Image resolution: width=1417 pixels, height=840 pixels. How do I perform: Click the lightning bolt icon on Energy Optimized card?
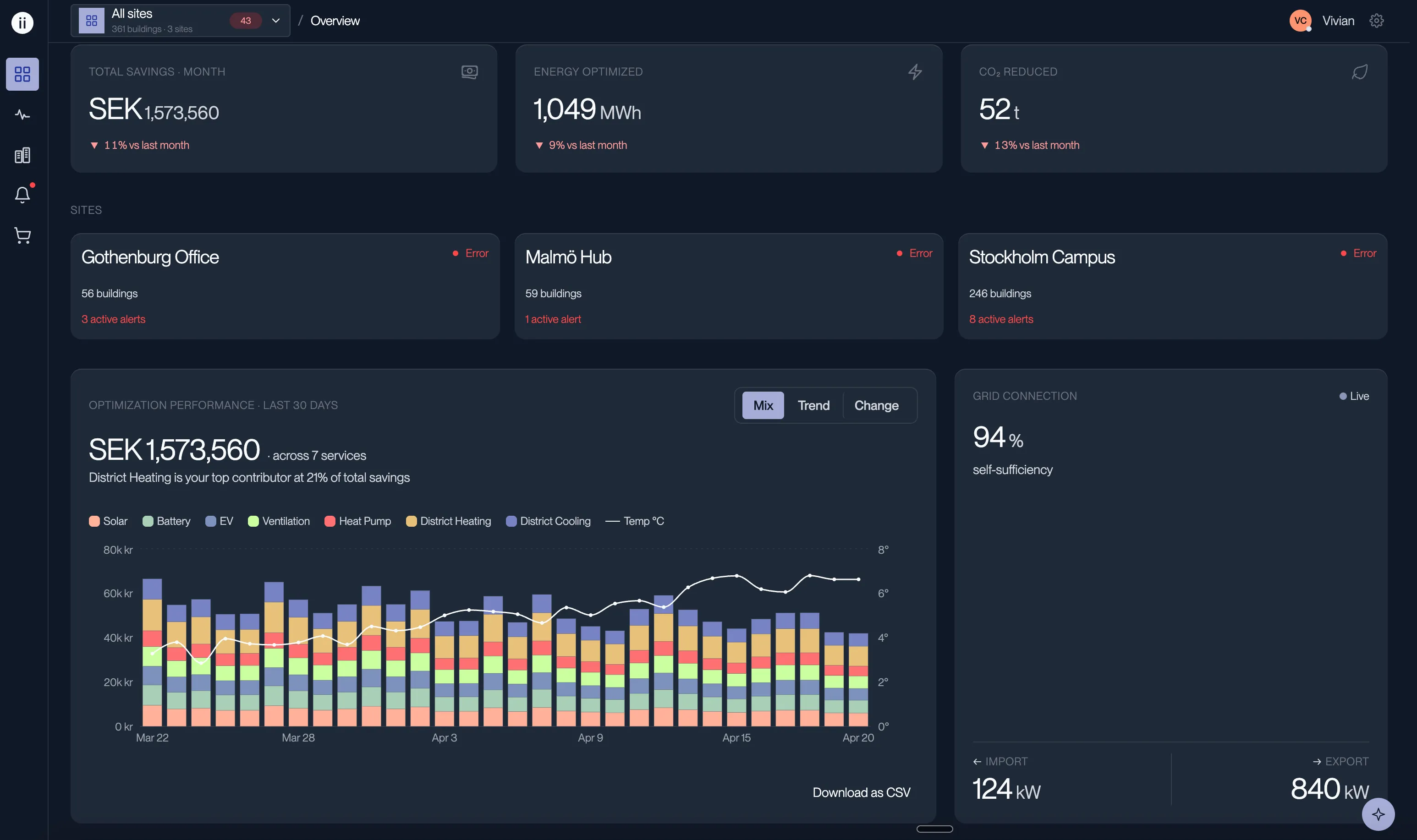915,72
